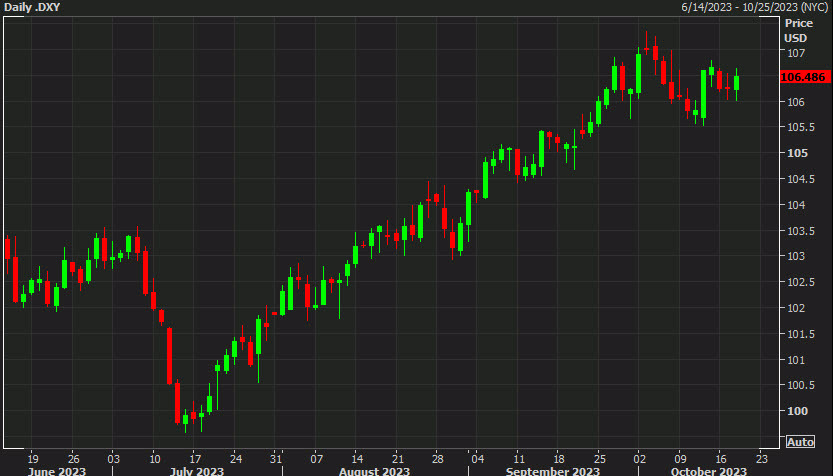This screenshot has width=833, height=476.
Task: Click the 104 price axis label
Action: [796, 205]
